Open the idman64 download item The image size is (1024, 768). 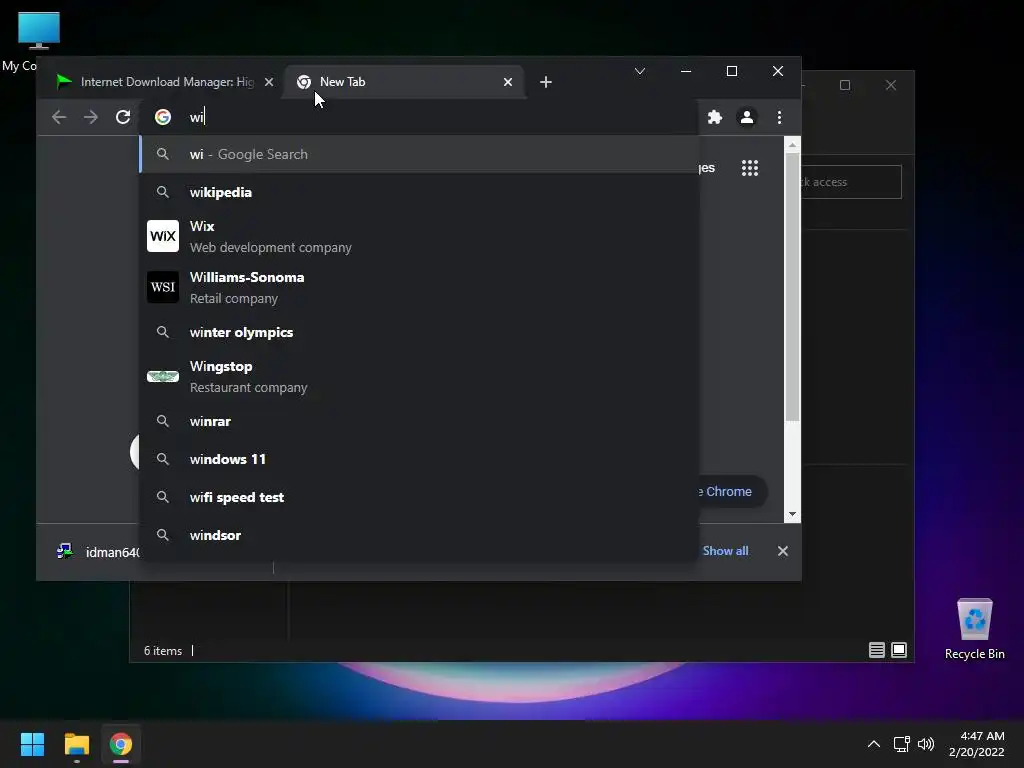[98, 552]
